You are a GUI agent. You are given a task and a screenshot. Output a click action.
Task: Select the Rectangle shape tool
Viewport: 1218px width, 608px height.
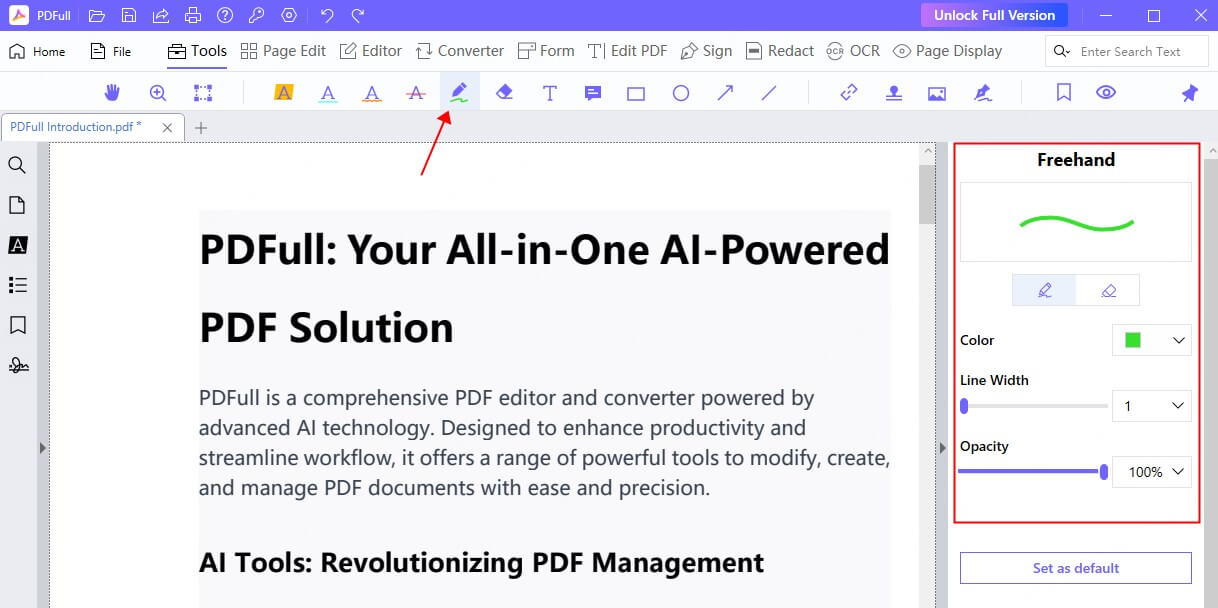(x=636, y=93)
